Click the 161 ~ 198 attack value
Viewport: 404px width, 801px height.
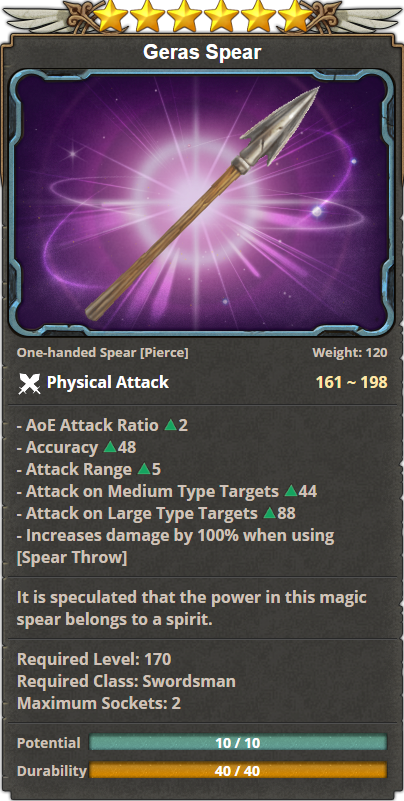click(x=351, y=382)
